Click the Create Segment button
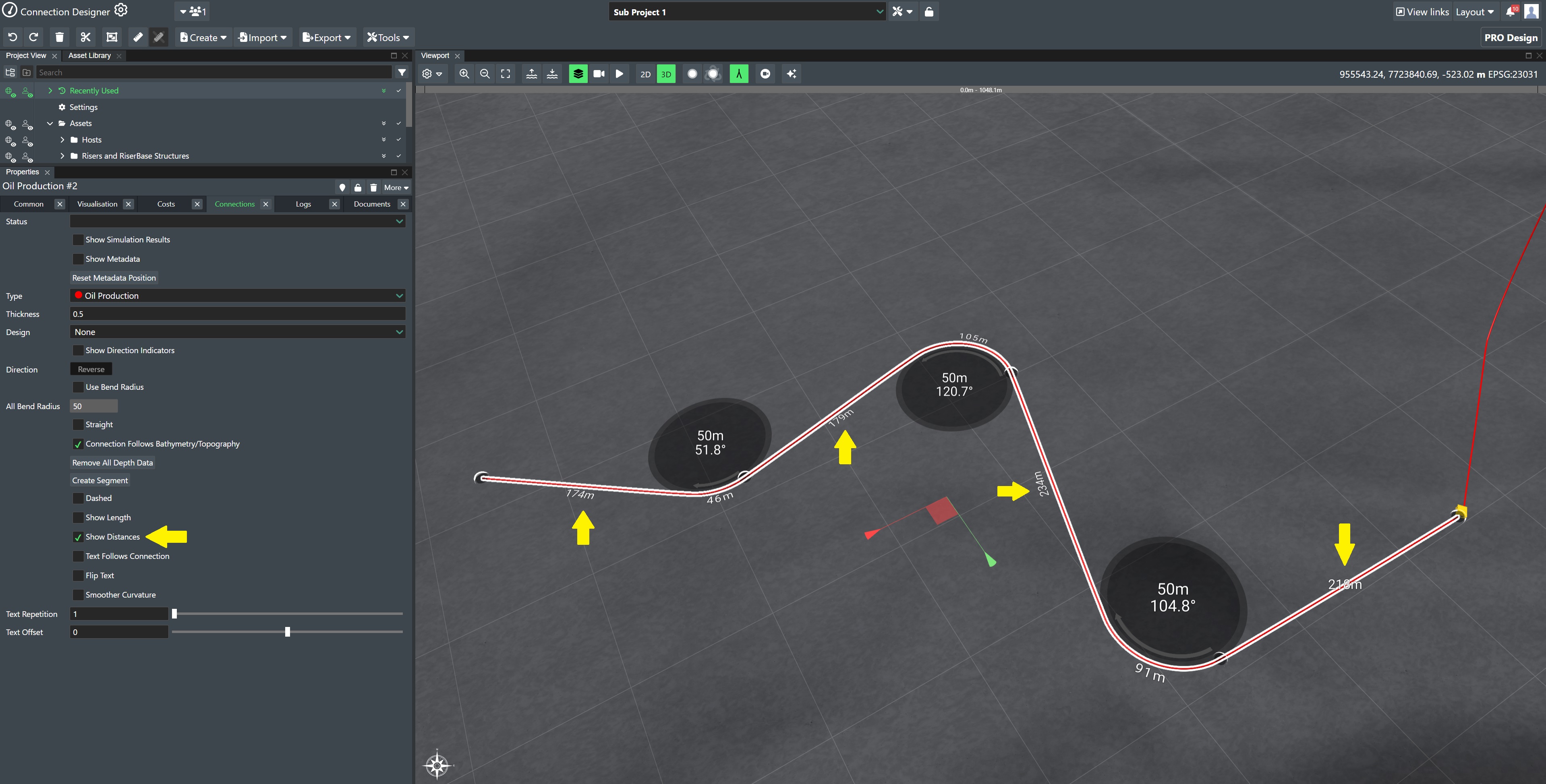Screen dimensions: 1546x784 click(x=99, y=480)
